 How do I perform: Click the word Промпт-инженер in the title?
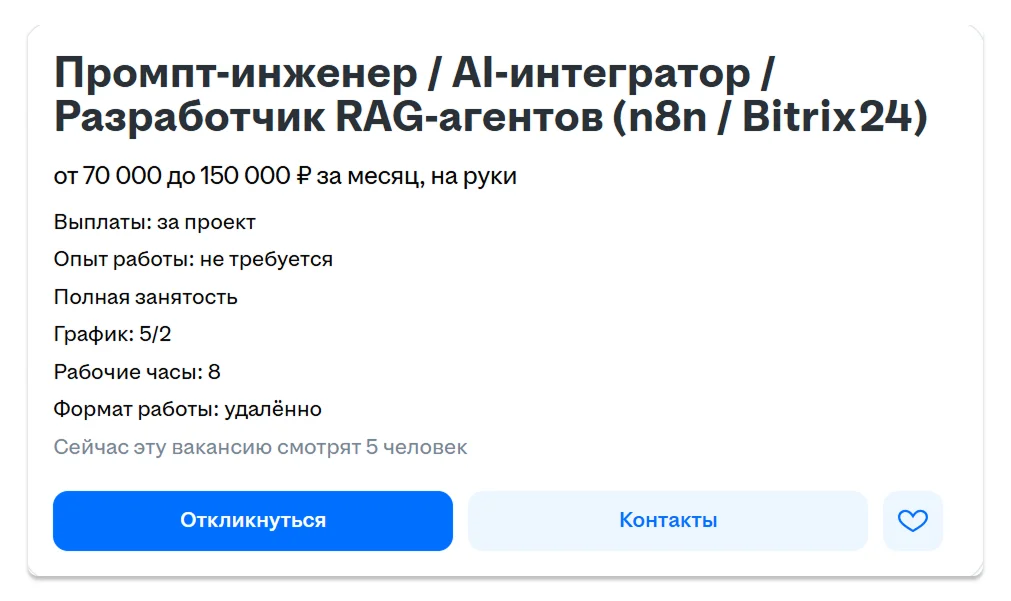[235, 74]
